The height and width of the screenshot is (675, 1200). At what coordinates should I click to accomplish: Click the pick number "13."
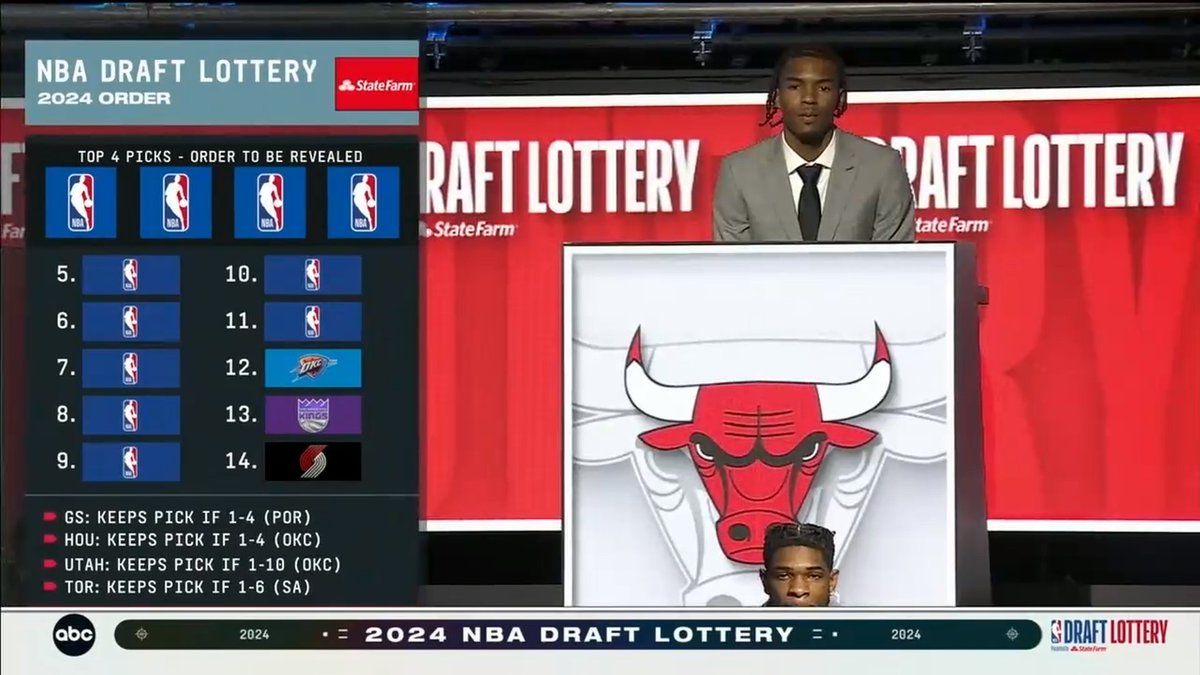[x=241, y=415]
